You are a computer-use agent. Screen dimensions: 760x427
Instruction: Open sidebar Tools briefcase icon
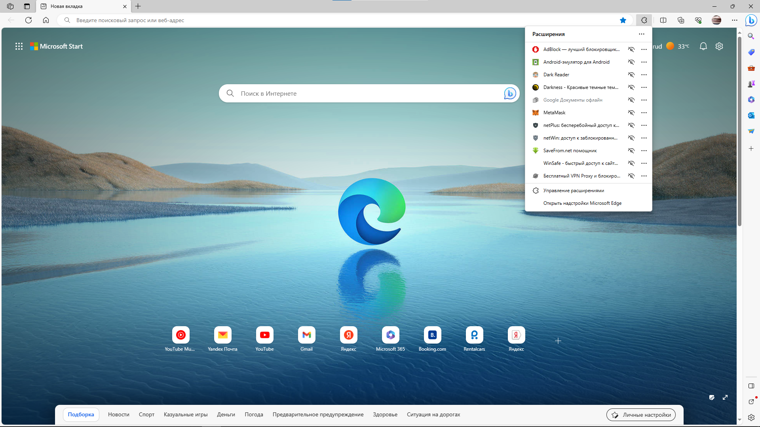tap(751, 68)
